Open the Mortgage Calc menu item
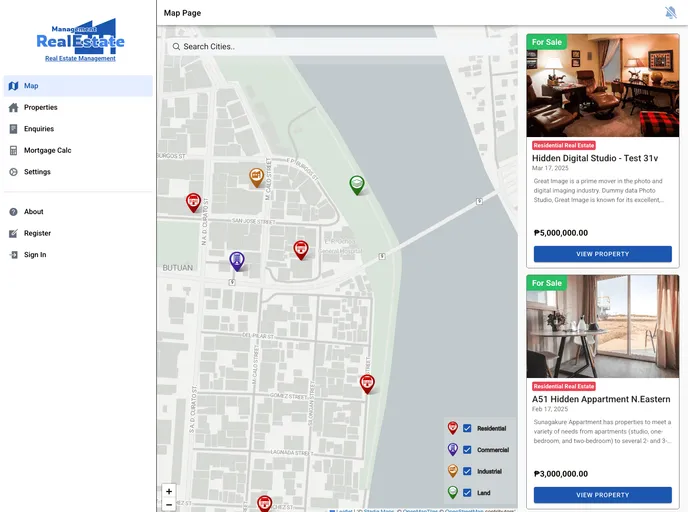Viewport: 688px width, 512px height. tap(78, 150)
